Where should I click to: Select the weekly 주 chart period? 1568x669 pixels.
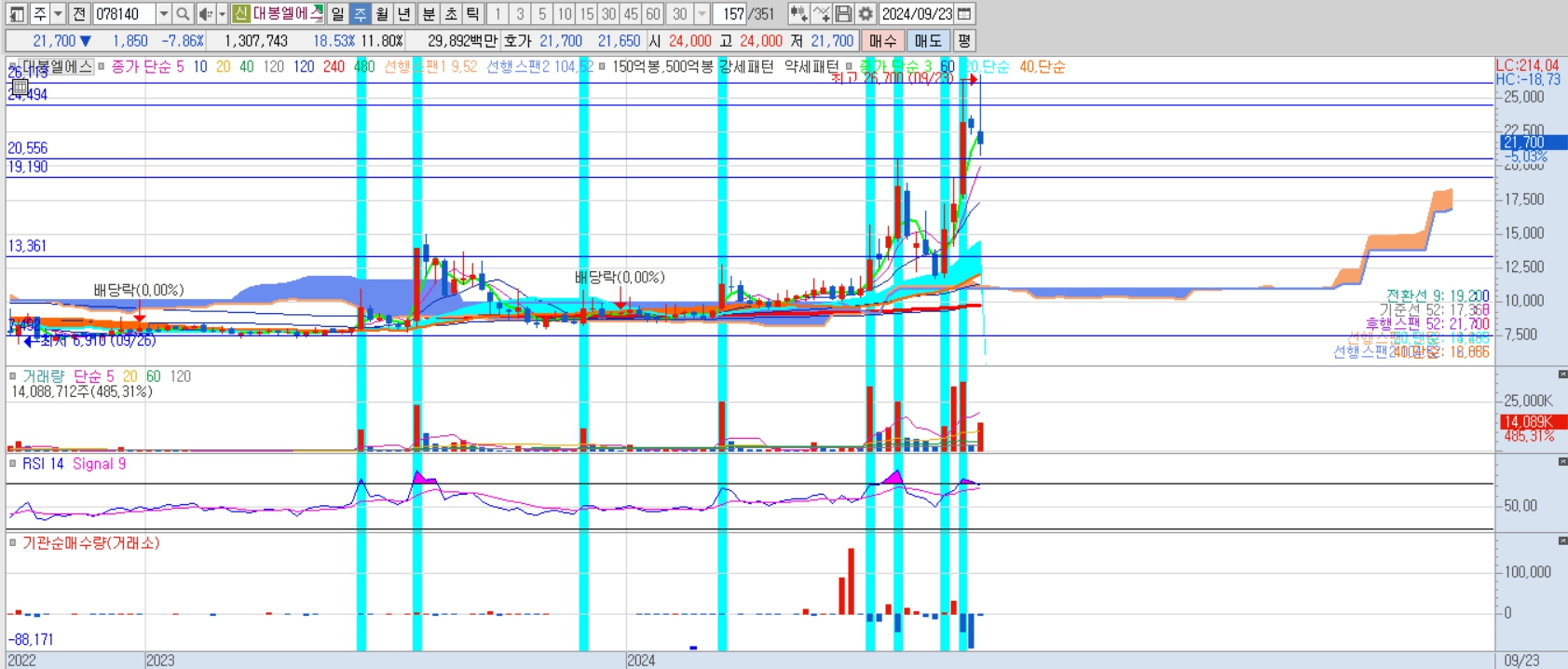click(360, 14)
